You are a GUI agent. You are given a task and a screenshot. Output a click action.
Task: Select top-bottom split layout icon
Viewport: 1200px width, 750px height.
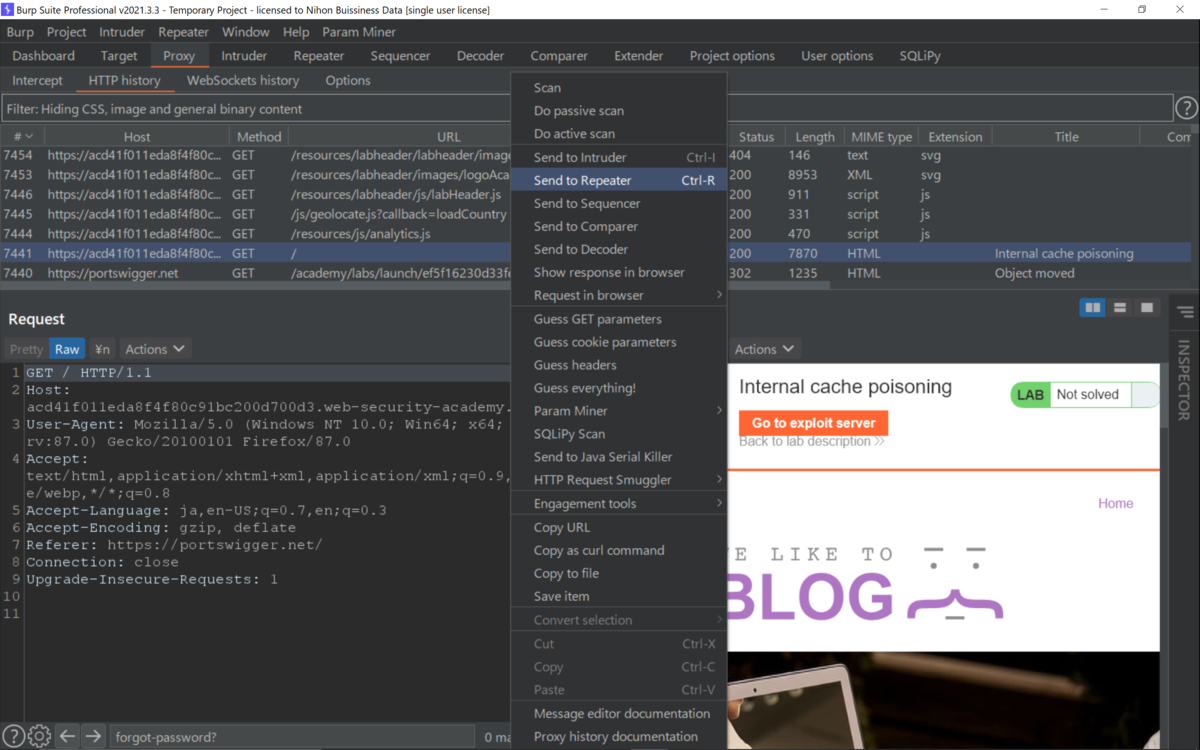pyautogui.click(x=1120, y=308)
